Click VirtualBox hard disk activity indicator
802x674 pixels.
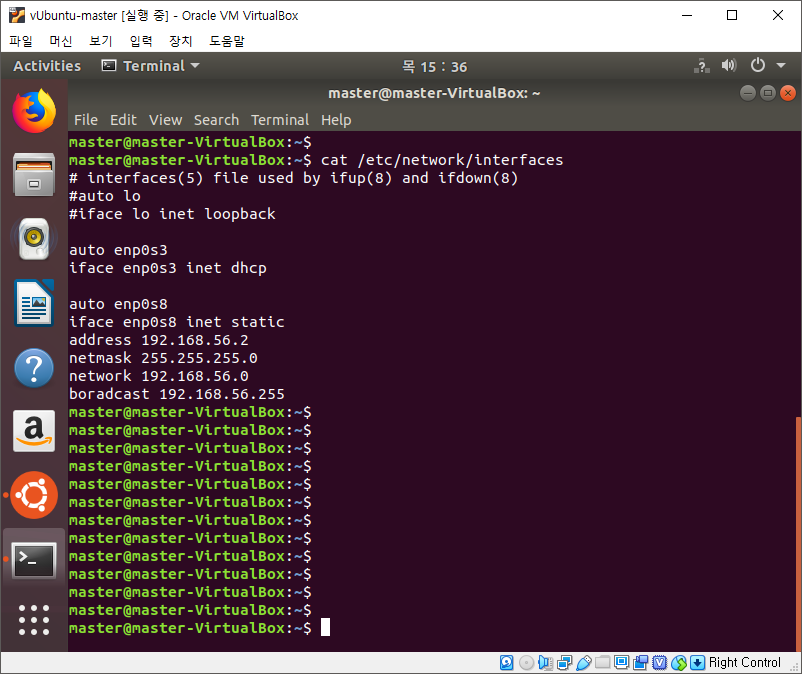pos(506,663)
